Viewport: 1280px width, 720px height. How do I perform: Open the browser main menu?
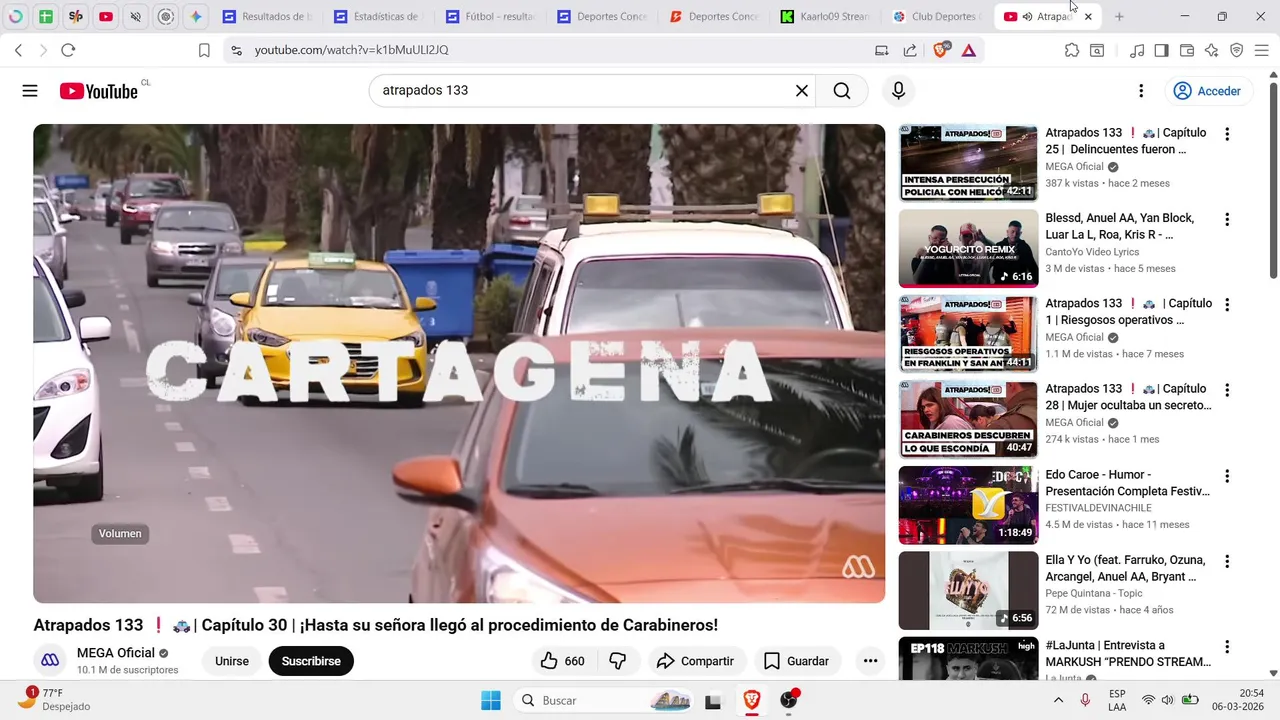tap(1261, 50)
